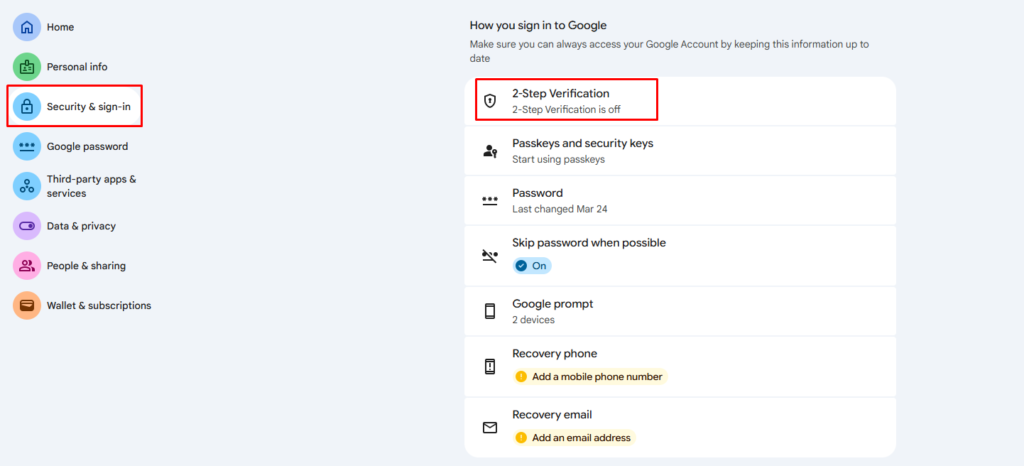The image size is (1024, 466).
Task: Click '2 devices' text
Action: pyautogui.click(x=534, y=320)
